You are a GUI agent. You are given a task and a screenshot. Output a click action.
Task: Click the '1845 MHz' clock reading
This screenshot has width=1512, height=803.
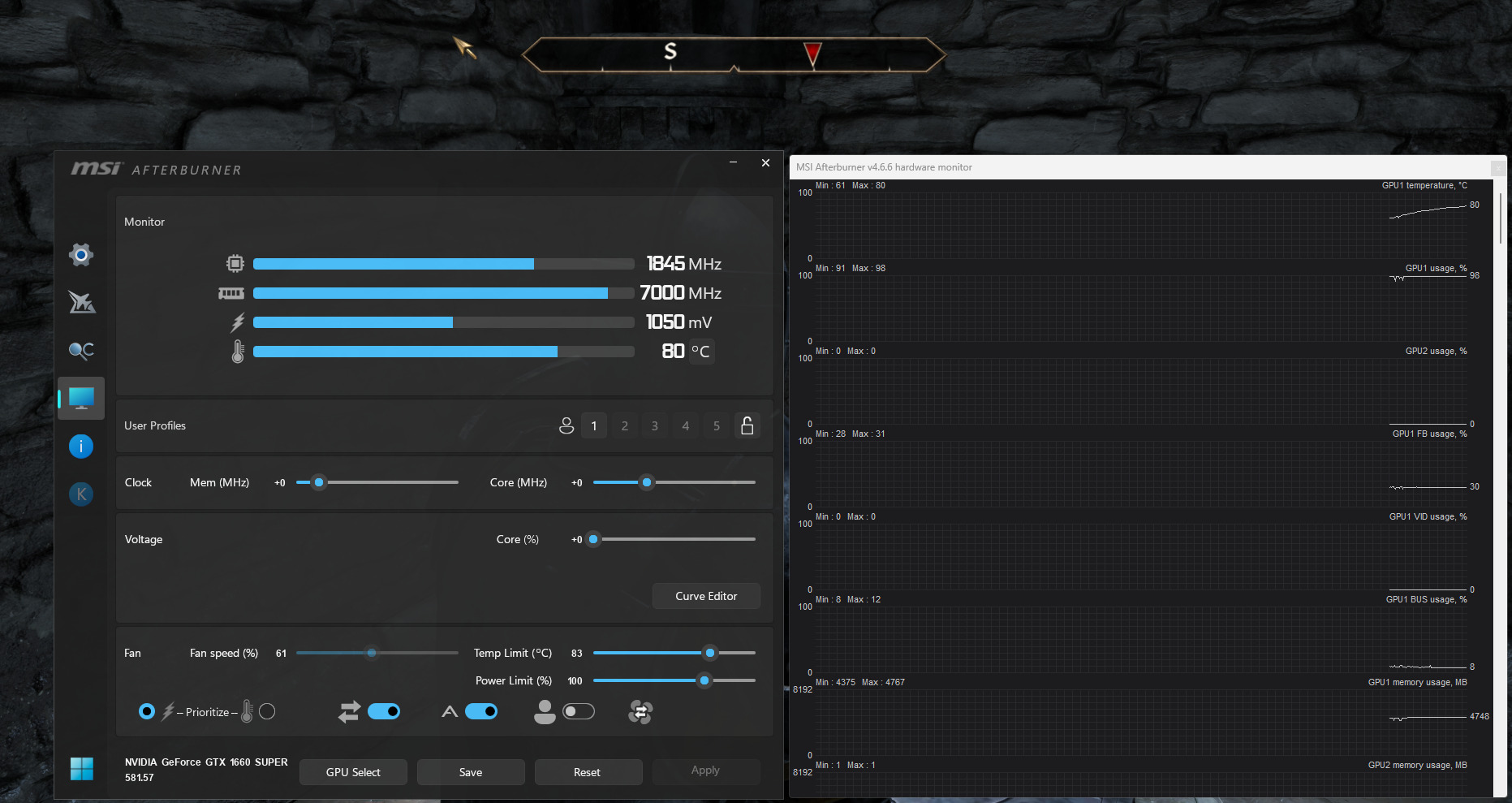pos(684,264)
